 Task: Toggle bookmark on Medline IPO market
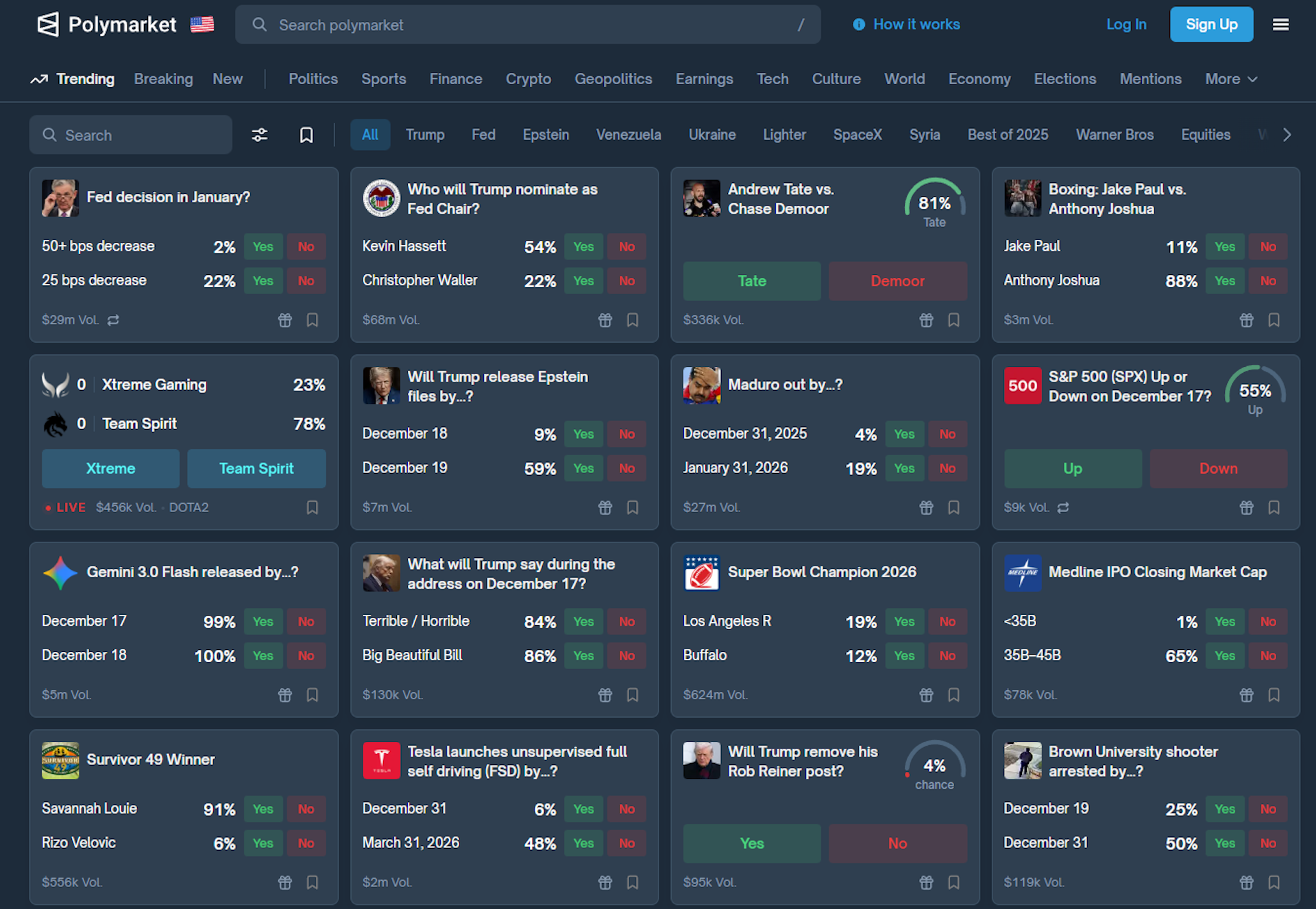[x=1274, y=695]
